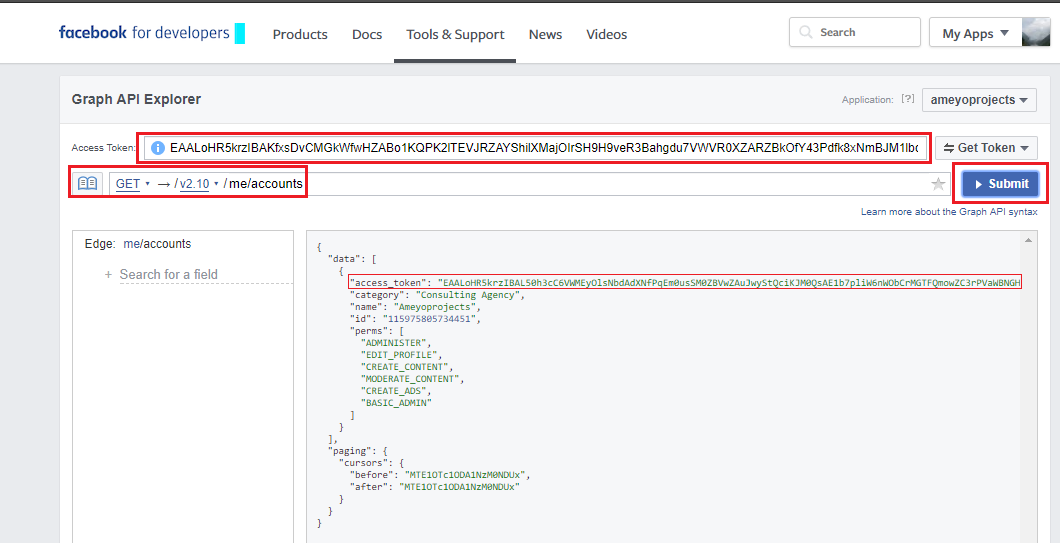
Task: Click the "after" cursor value
Action: click(460, 487)
